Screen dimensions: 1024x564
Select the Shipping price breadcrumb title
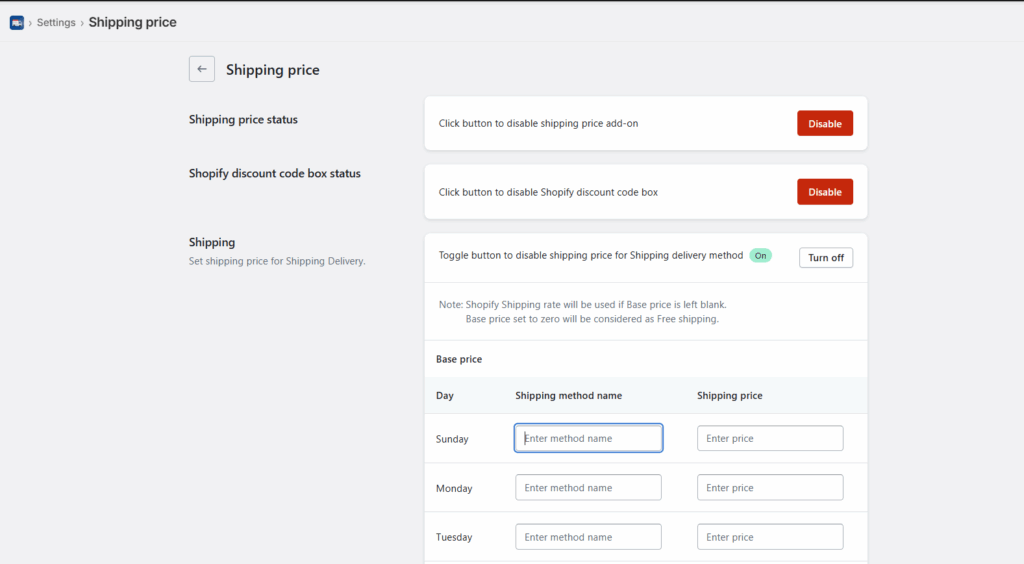tap(132, 22)
